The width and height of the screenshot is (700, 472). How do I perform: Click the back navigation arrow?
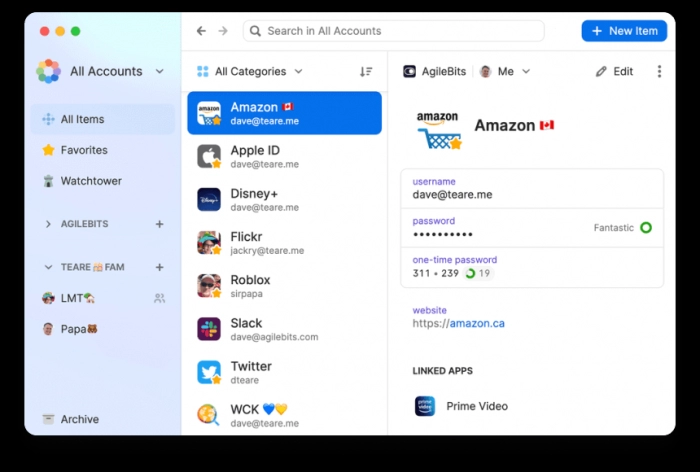click(x=201, y=31)
